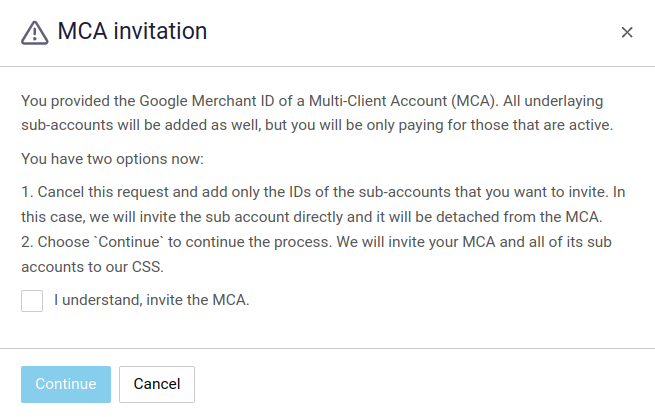The width and height of the screenshot is (655, 417).
Task: Click the quoted `Continue` word in option 2
Action: [x=129, y=242]
